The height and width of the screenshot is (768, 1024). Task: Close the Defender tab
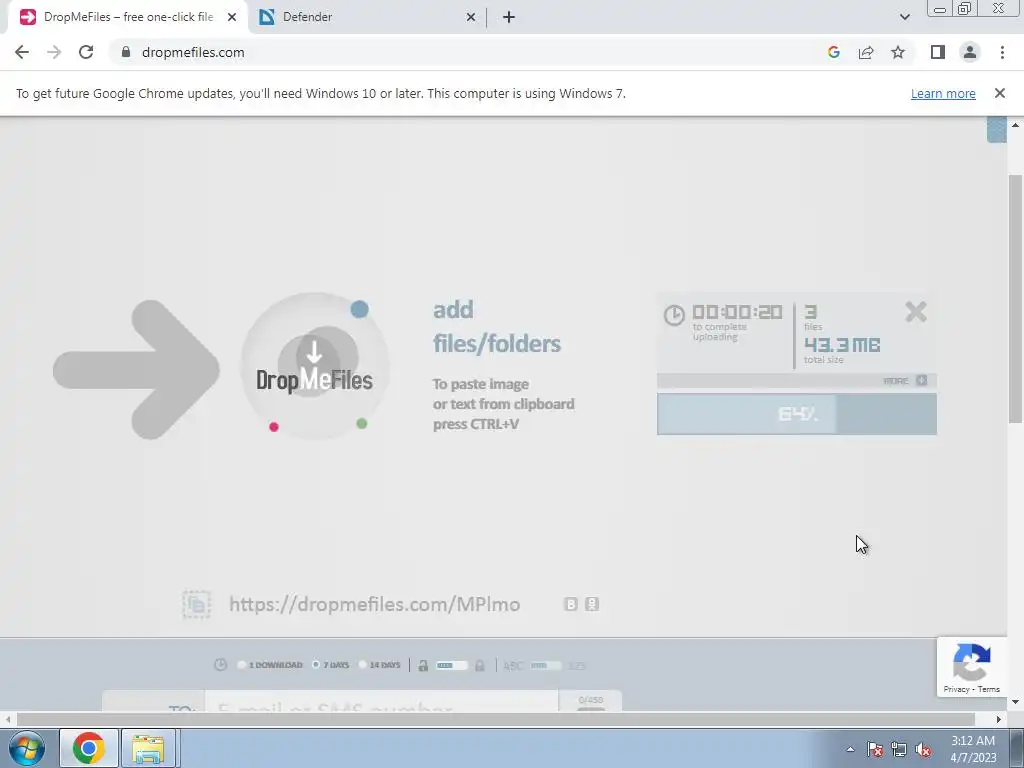(471, 18)
